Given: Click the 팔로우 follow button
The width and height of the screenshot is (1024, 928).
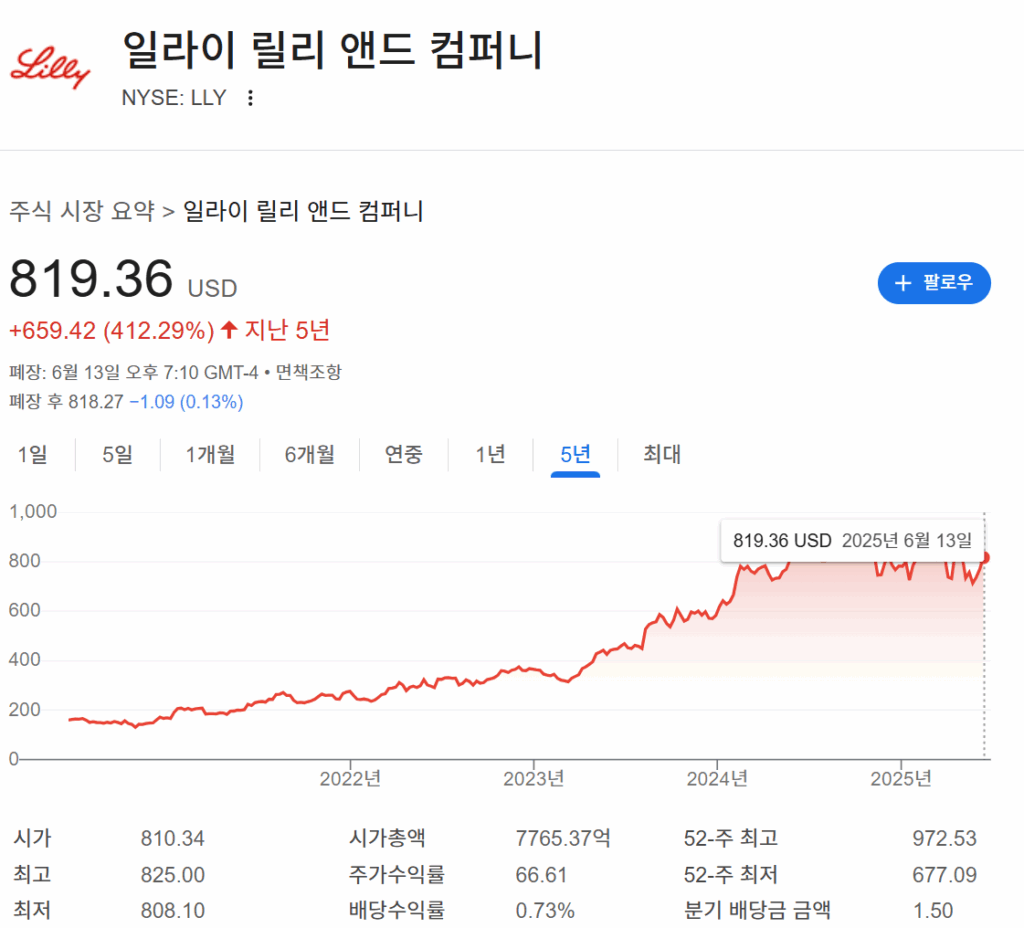Looking at the screenshot, I should pyautogui.click(x=934, y=283).
